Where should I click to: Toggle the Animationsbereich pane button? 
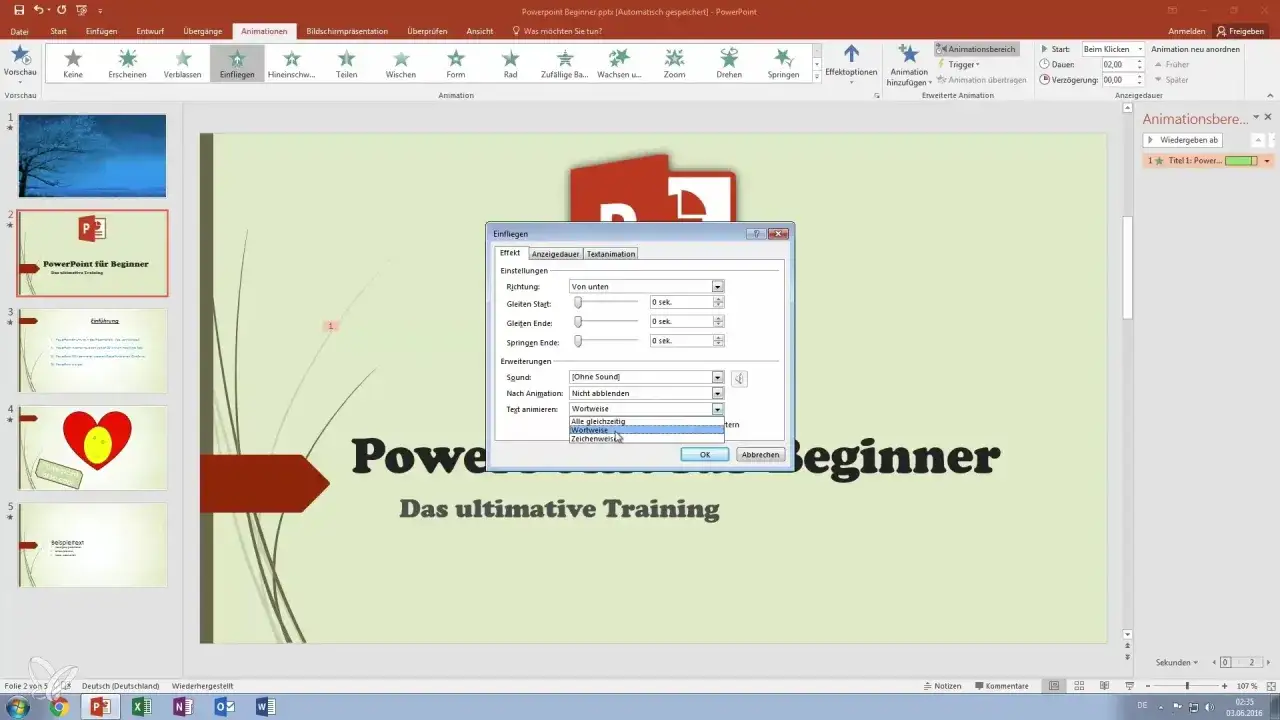[x=976, y=48]
